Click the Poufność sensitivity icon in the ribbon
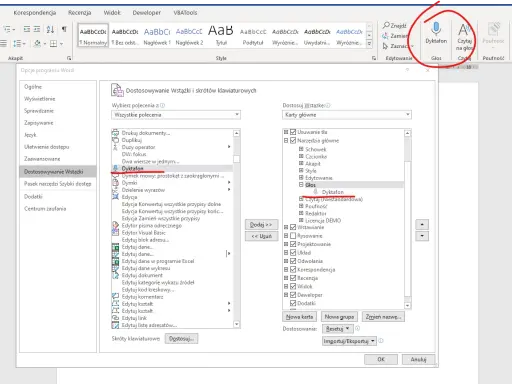The image size is (512, 384). tap(493, 29)
